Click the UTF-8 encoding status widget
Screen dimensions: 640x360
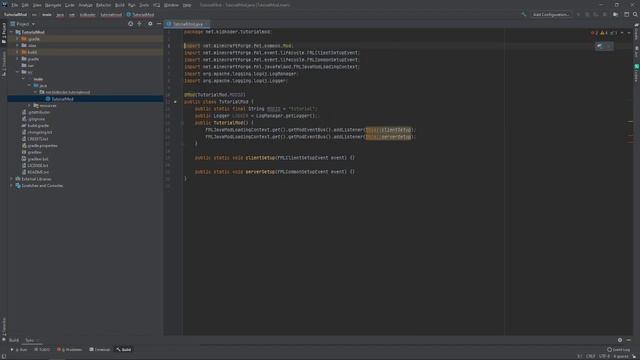coord(604,356)
